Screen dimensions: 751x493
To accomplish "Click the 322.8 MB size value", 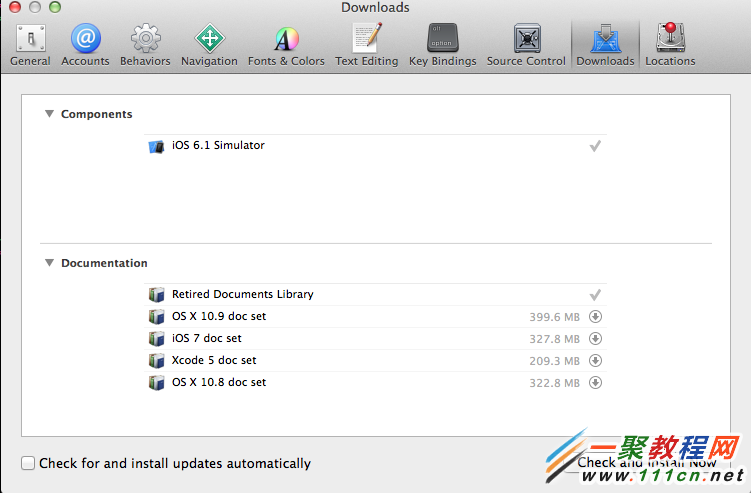I will (x=555, y=383).
